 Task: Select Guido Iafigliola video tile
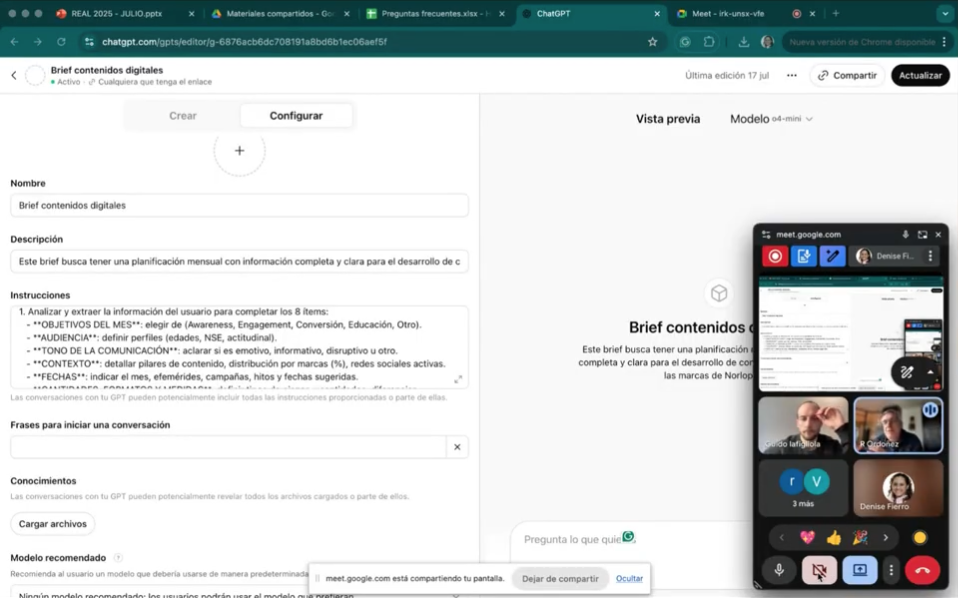point(803,425)
